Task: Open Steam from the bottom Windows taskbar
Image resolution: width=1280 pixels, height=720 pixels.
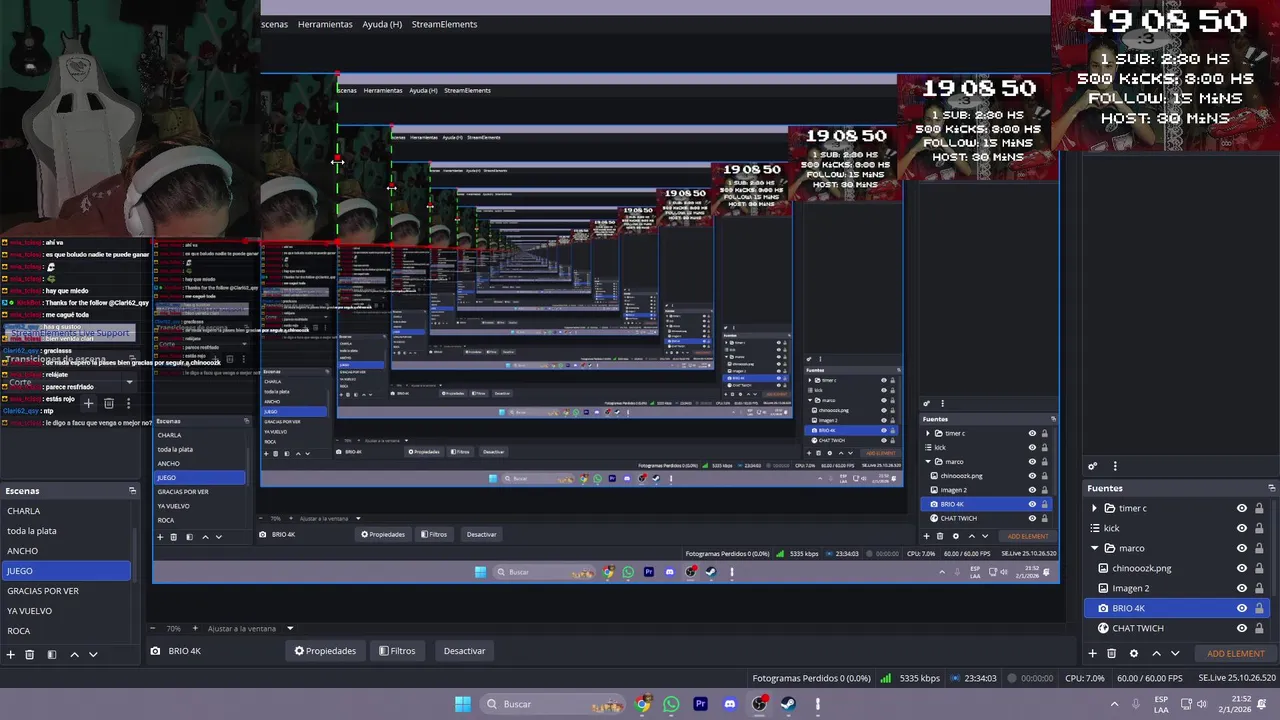Action: coord(788,704)
